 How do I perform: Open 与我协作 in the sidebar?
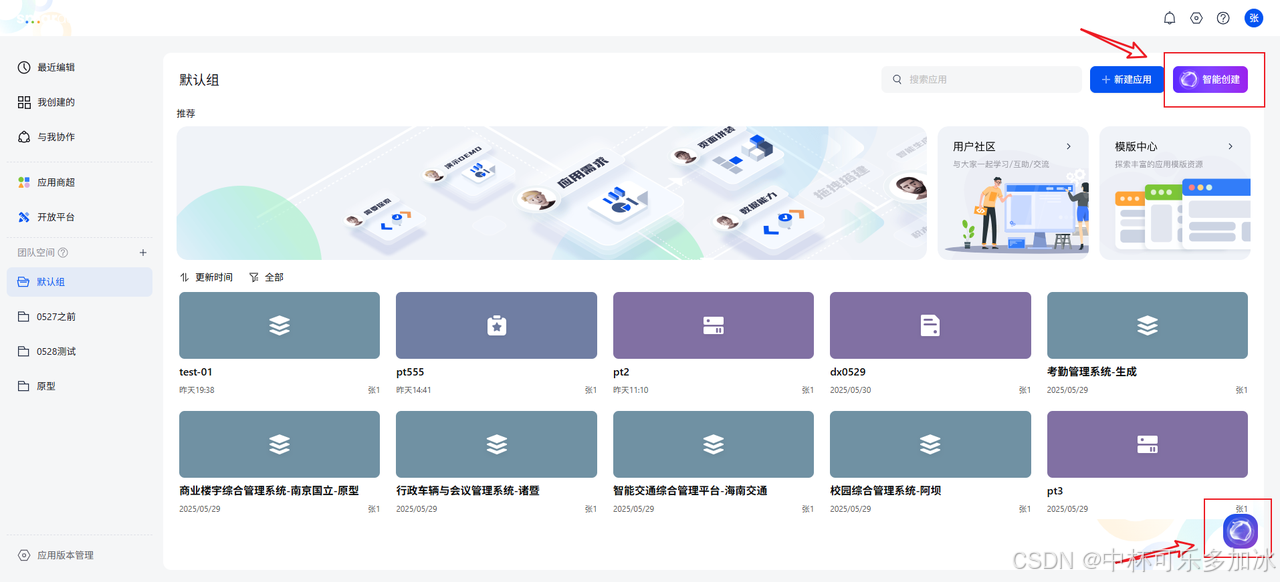(x=78, y=137)
